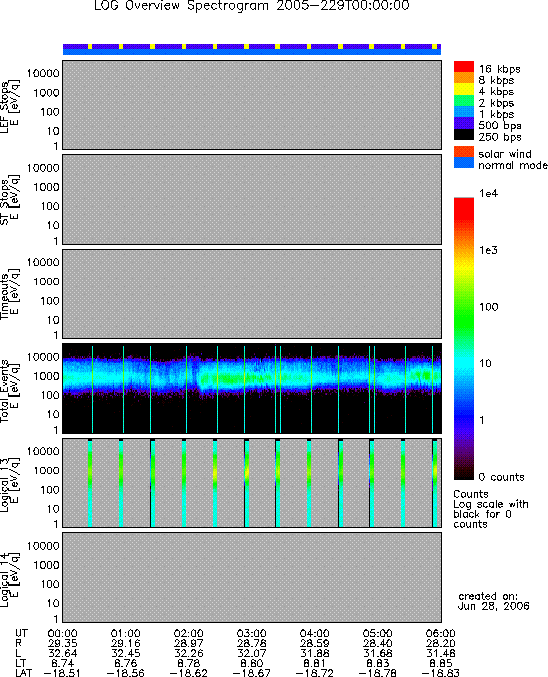Click the normal mode blue swatch
This screenshot has width=548, height=677.
coord(463,163)
